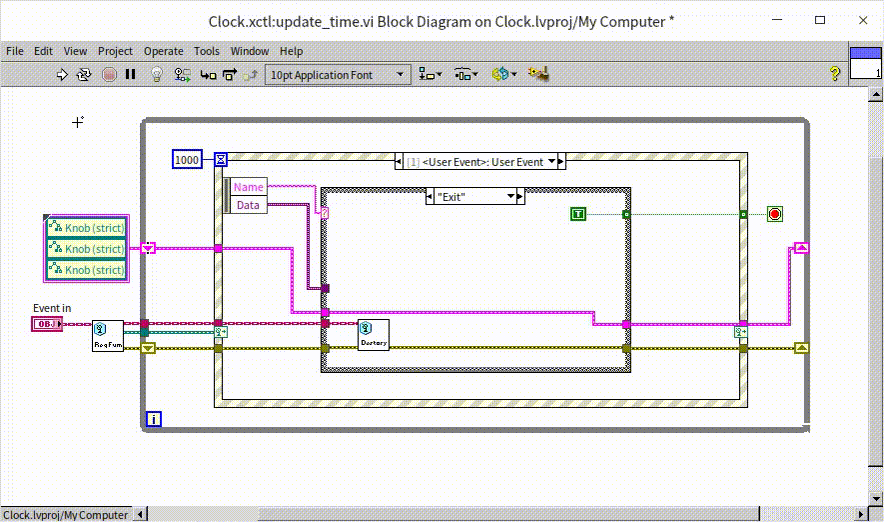
Task: Click the RegFun subVI node
Action: click(107, 335)
